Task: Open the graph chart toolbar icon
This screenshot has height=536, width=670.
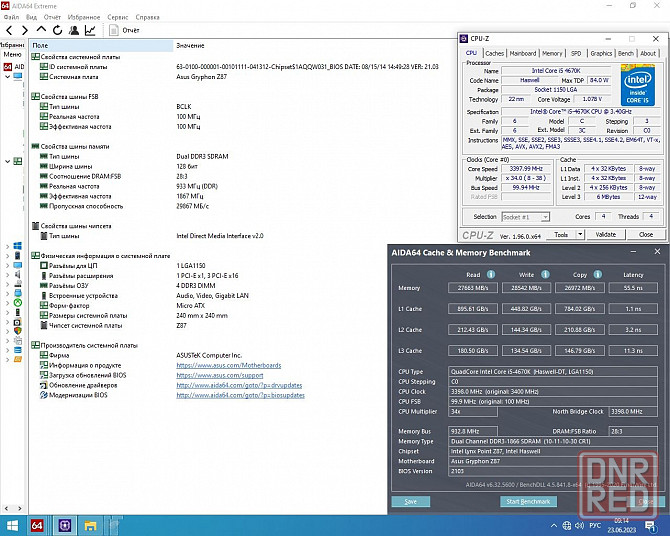Action: click(90, 31)
